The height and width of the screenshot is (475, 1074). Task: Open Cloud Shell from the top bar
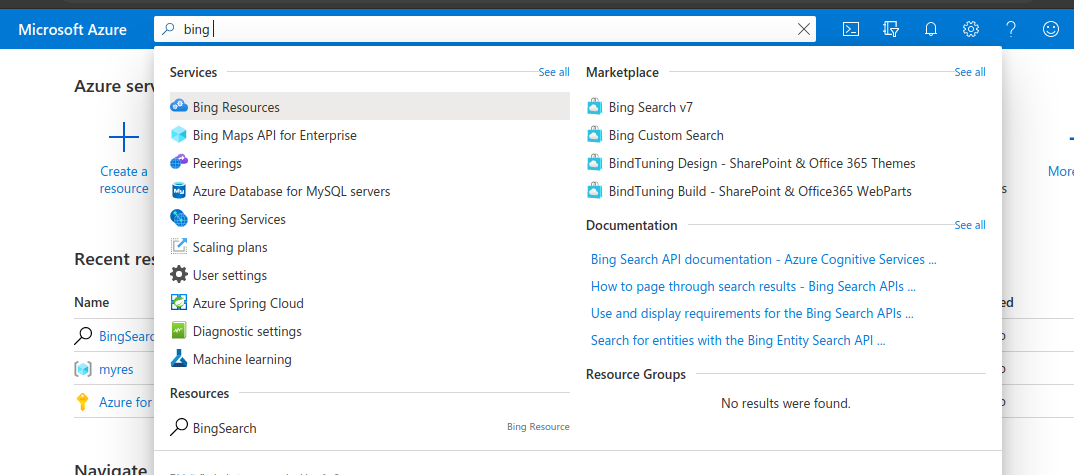coord(851,29)
